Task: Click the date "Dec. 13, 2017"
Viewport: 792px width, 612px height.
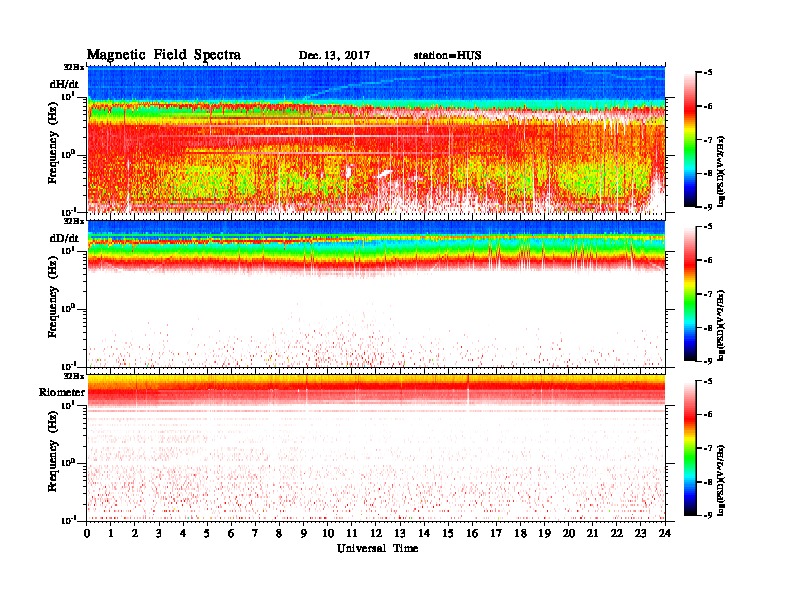Action: click(x=334, y=55)
